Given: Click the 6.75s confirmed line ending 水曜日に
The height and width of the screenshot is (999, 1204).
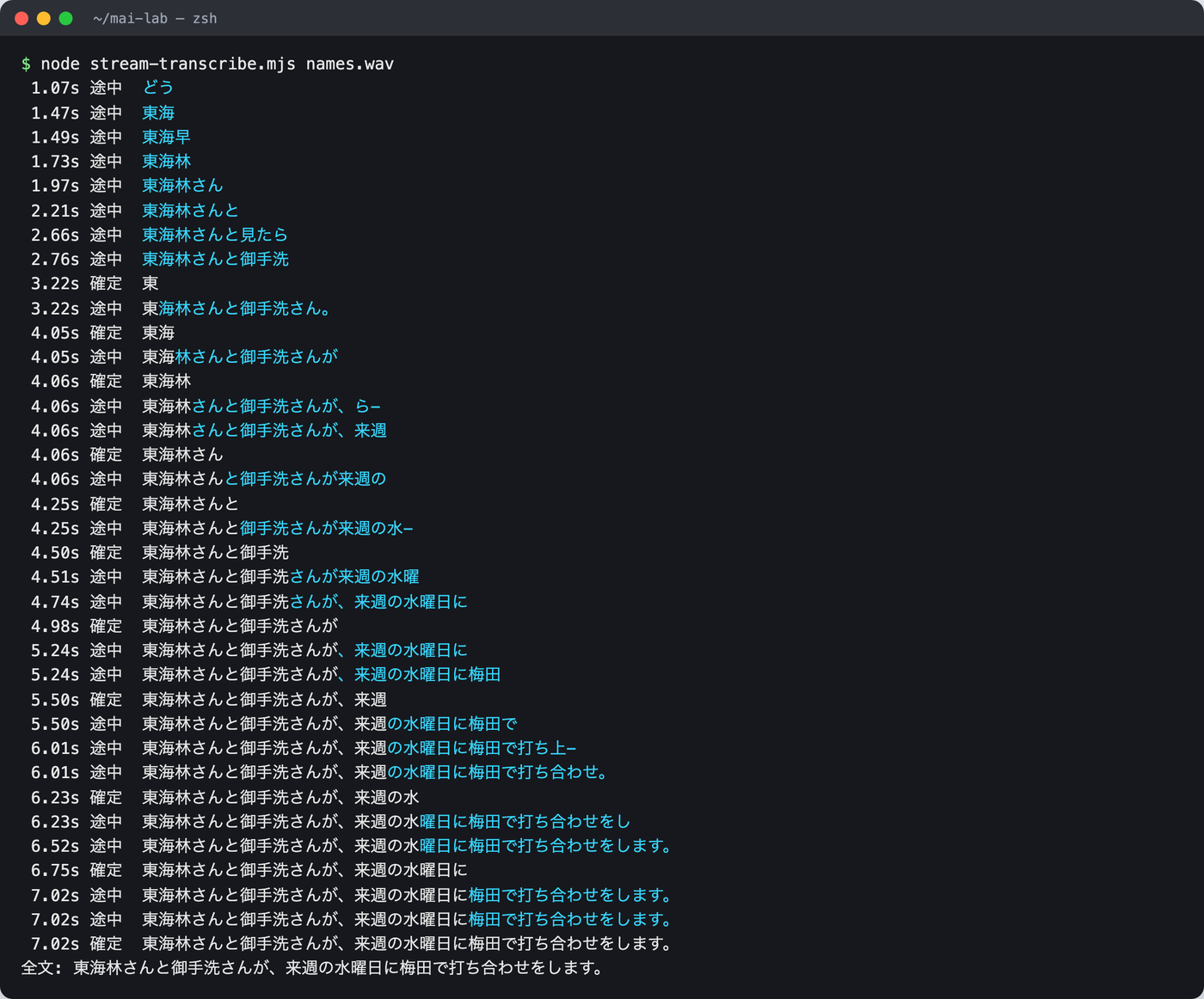Looking at the screenshot, I should pyautogui.click(x=249, y=870).
